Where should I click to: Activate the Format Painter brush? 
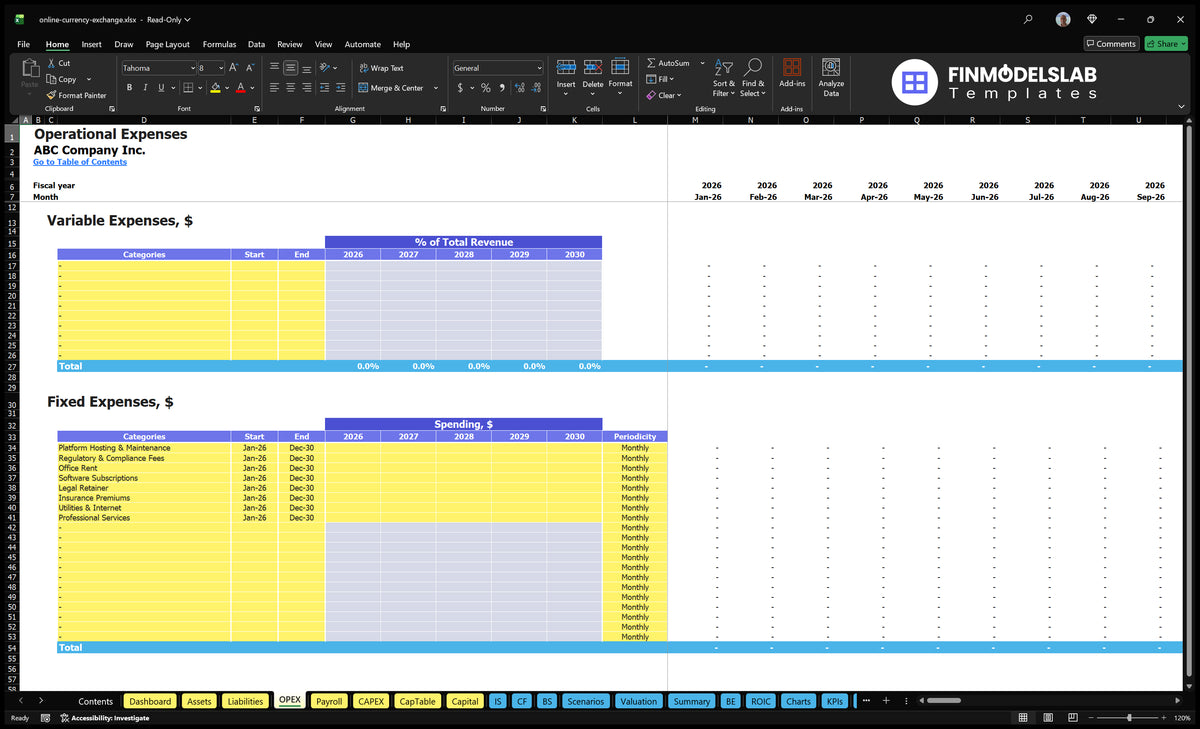point(52,95)
